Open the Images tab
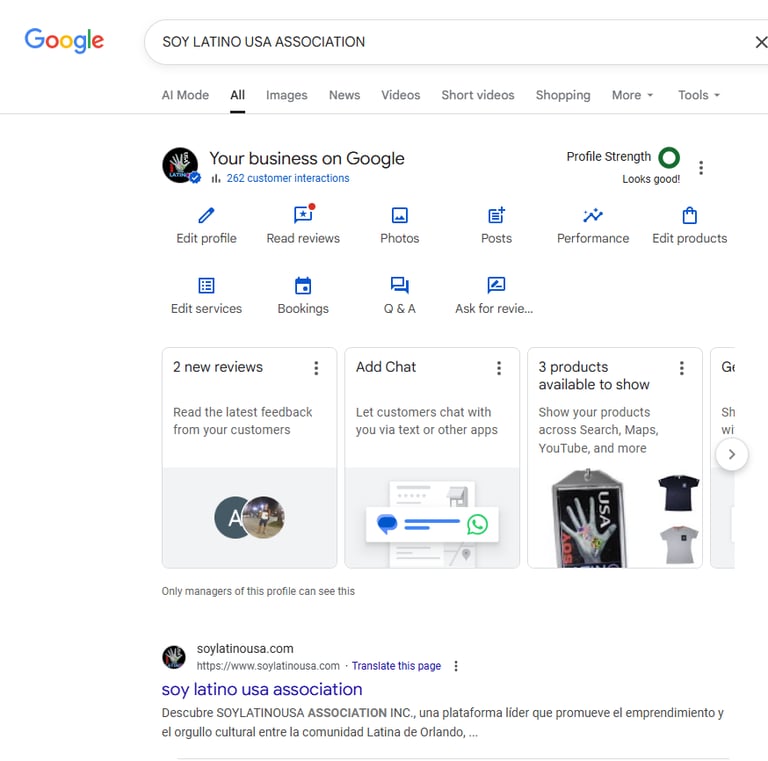 (x=287, y=95)
